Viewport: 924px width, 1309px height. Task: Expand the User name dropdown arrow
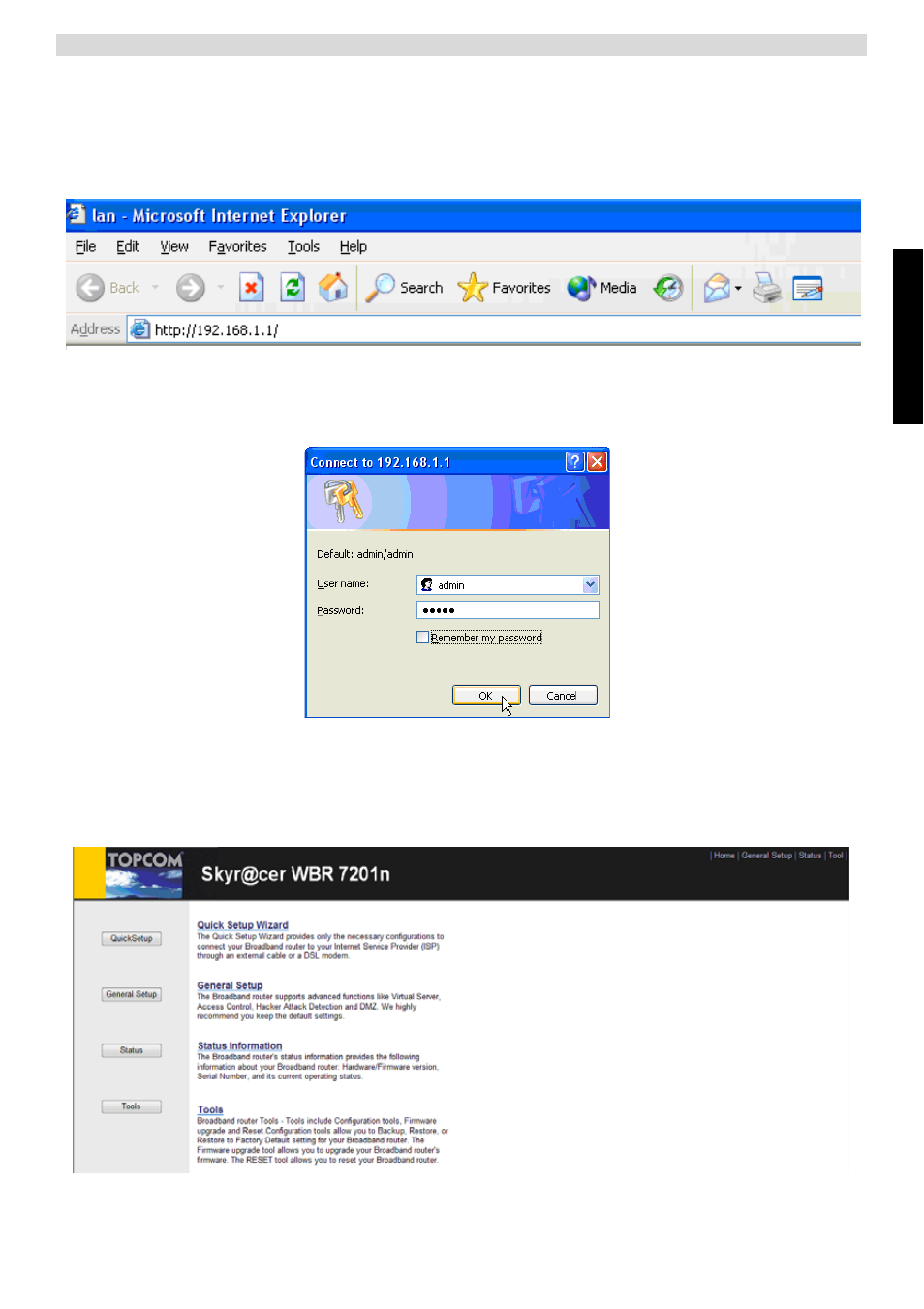(591, 585)
